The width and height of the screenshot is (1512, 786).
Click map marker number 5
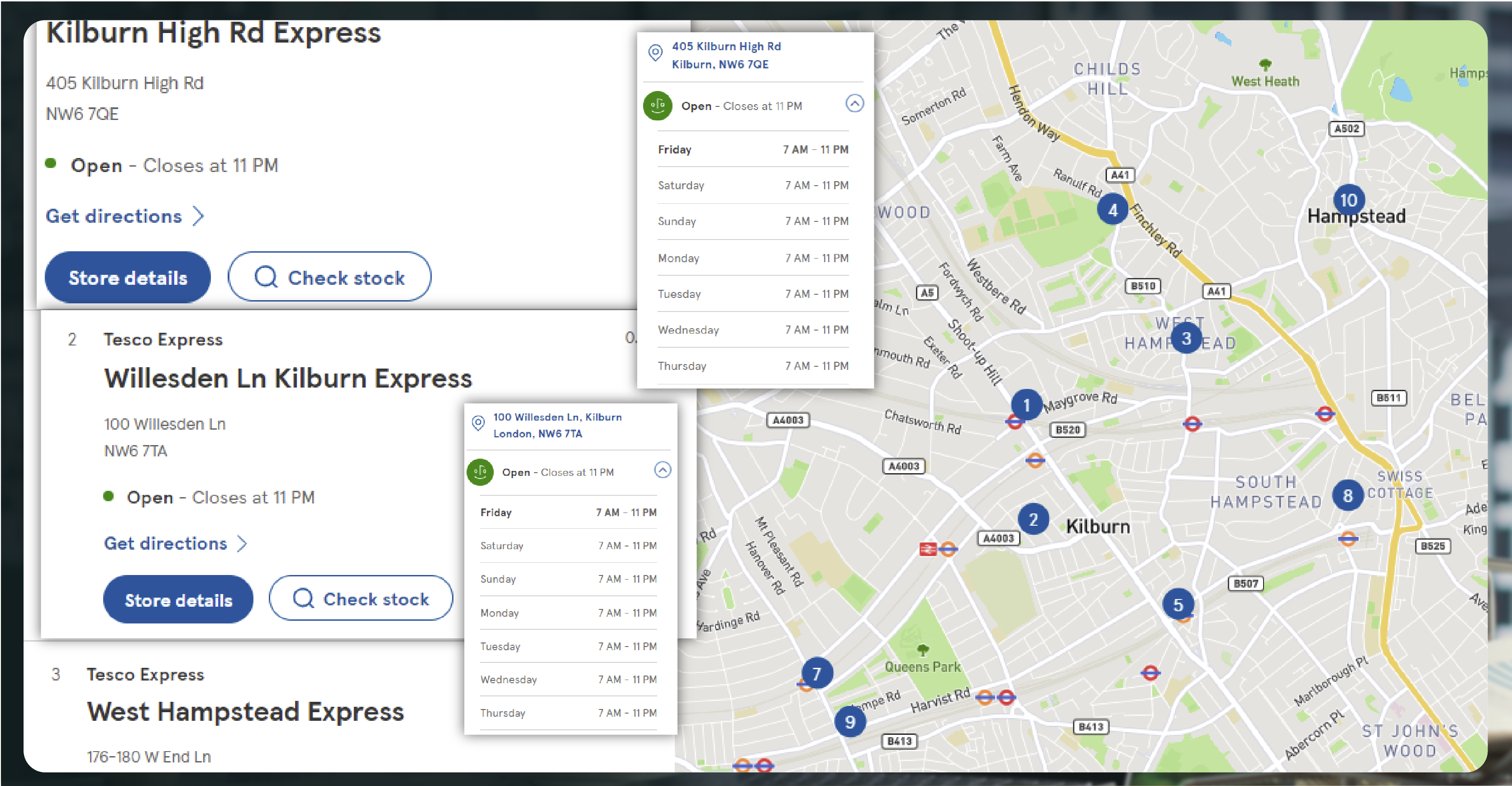point(1178,604)
